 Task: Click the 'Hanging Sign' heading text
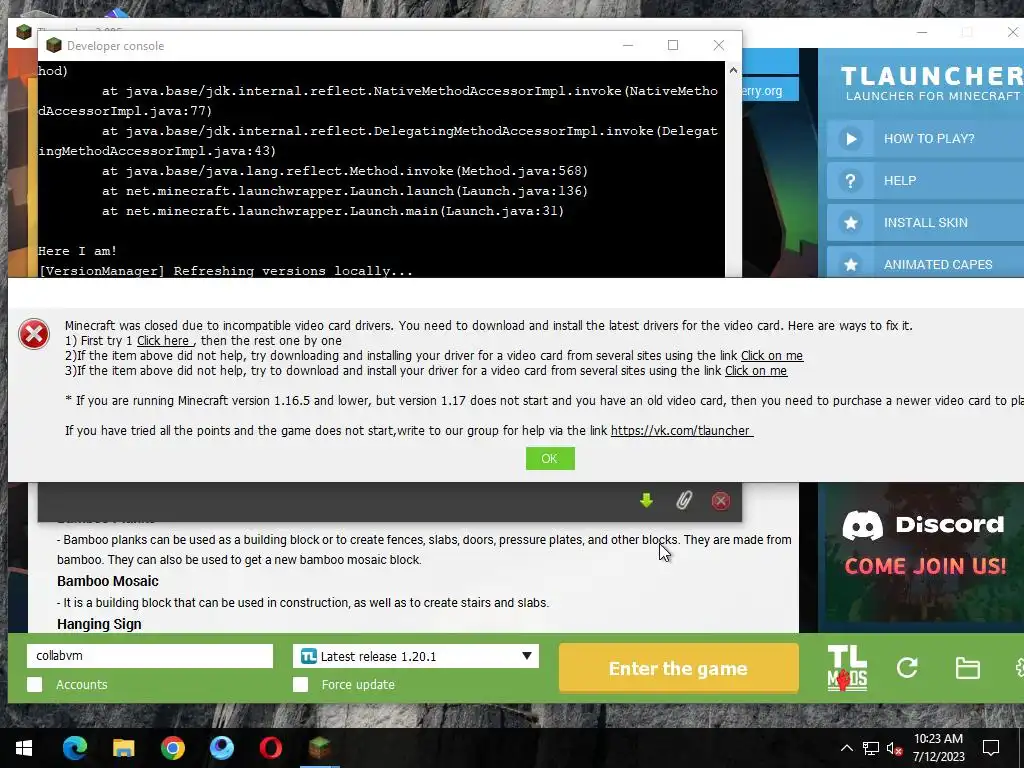coord(99,624)
